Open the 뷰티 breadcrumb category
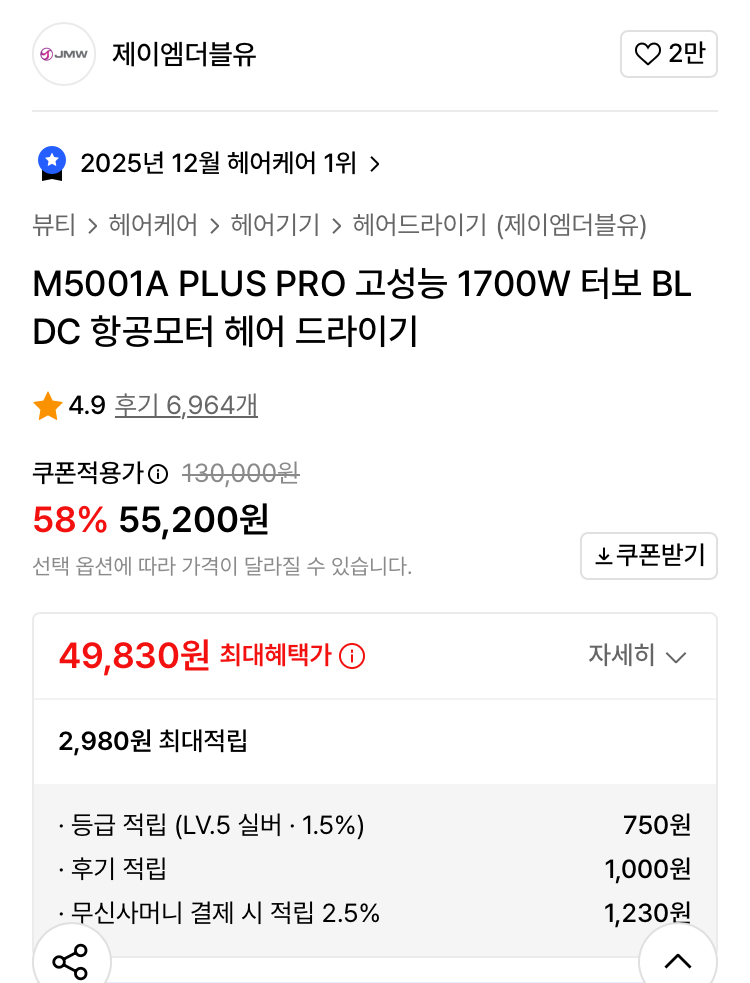 [x=54, y=225]
